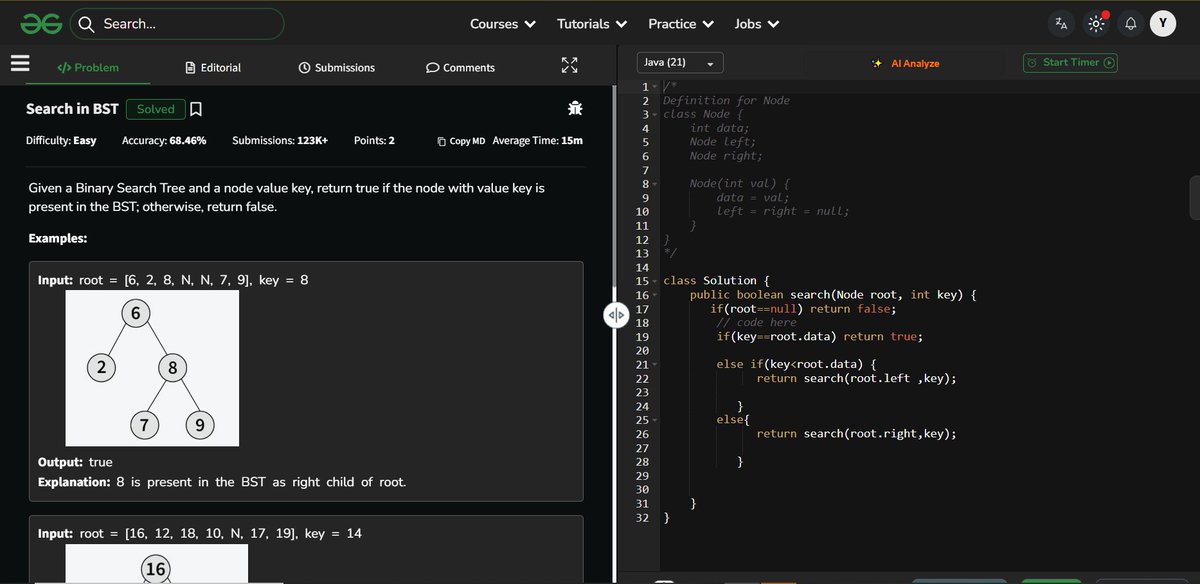Expand the problem panel to fullscreen

click(569, 66)
